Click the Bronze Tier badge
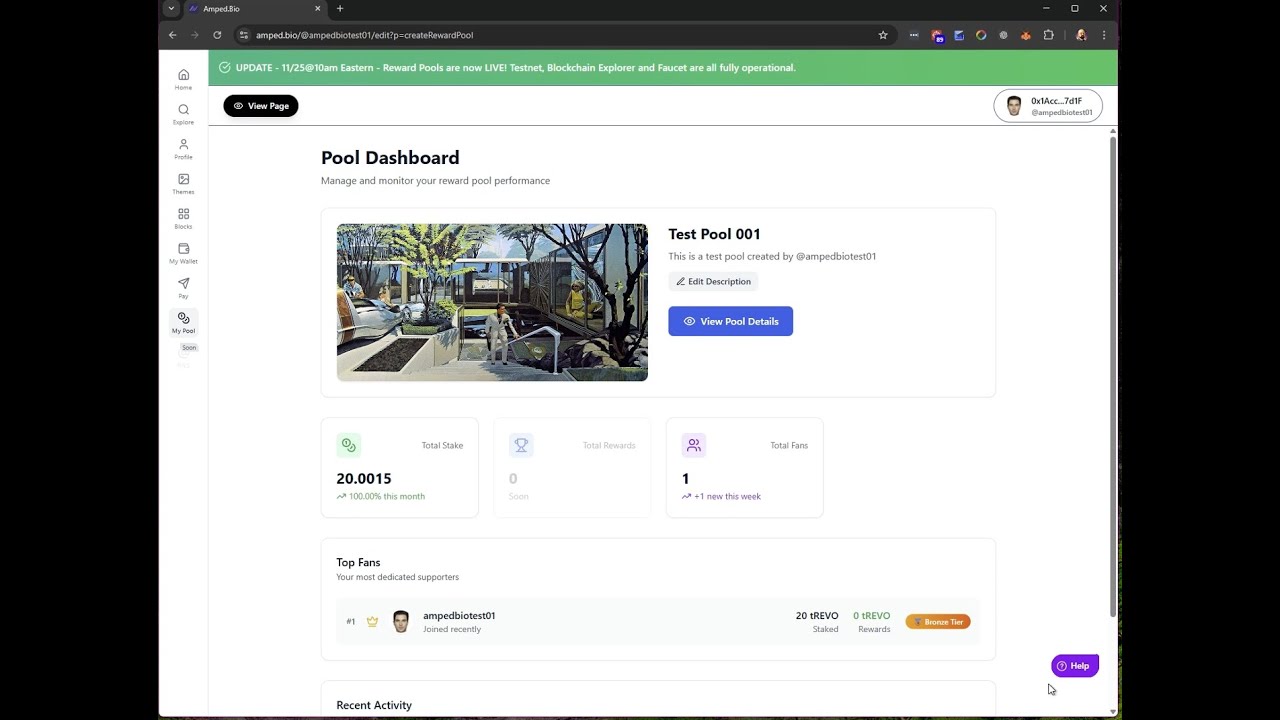This screenshot has width=1280, height=720. click(938, 622)
